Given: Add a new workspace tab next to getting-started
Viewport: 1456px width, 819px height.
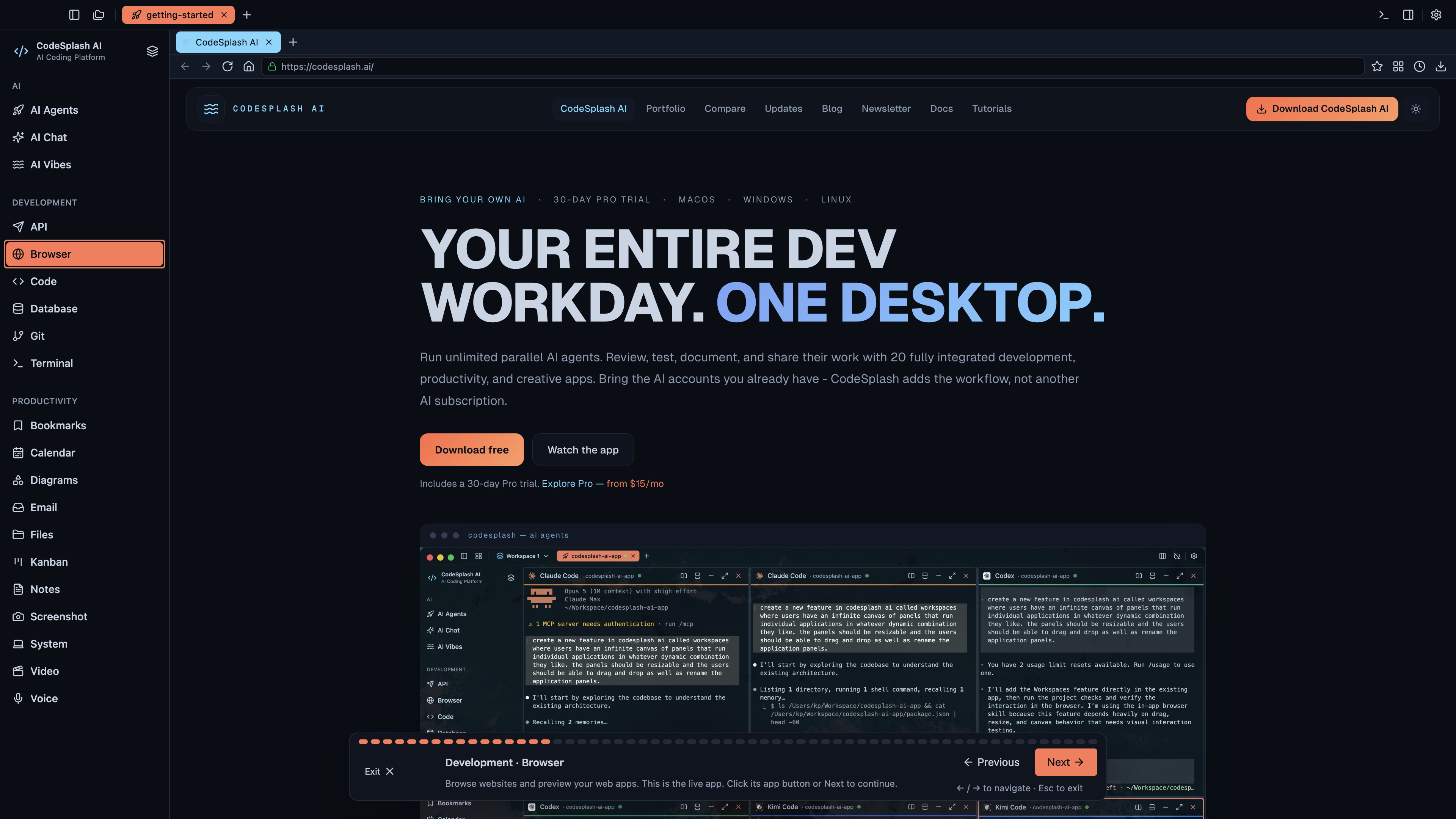Looking at the screenshot, I should click(x=246, y=15).
